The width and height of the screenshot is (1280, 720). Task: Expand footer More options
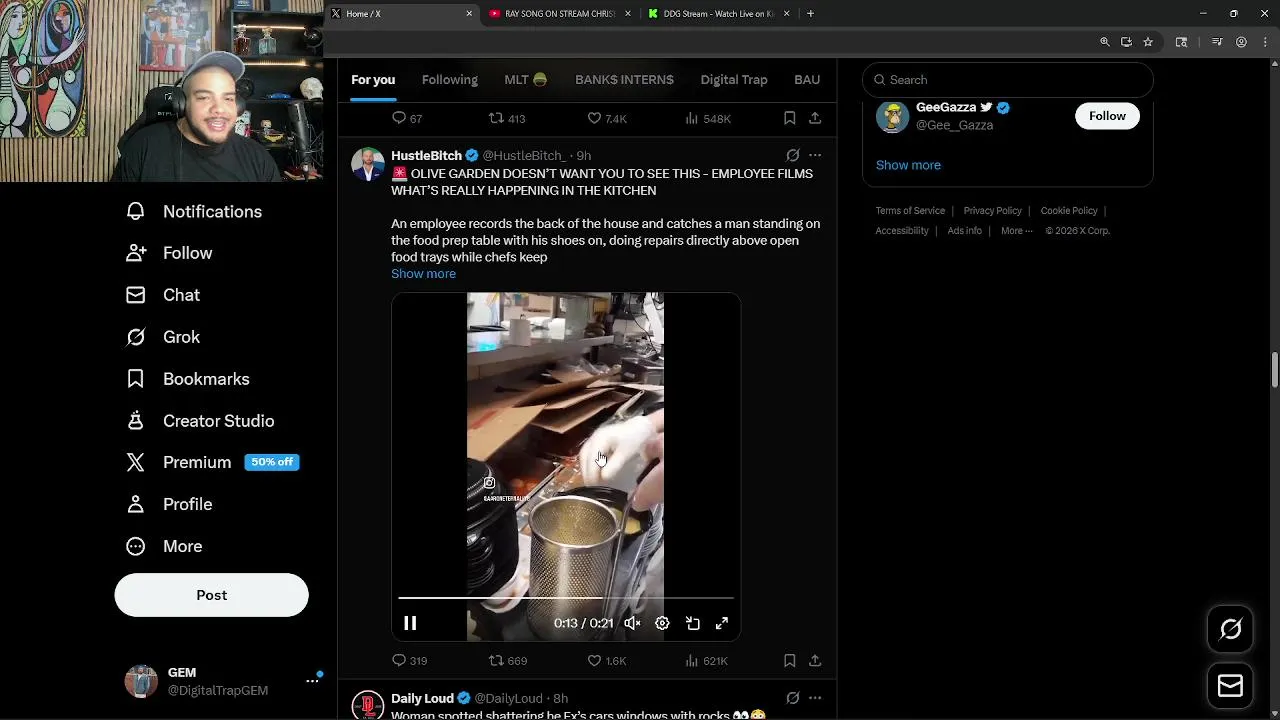click(x=1016, y=231)
